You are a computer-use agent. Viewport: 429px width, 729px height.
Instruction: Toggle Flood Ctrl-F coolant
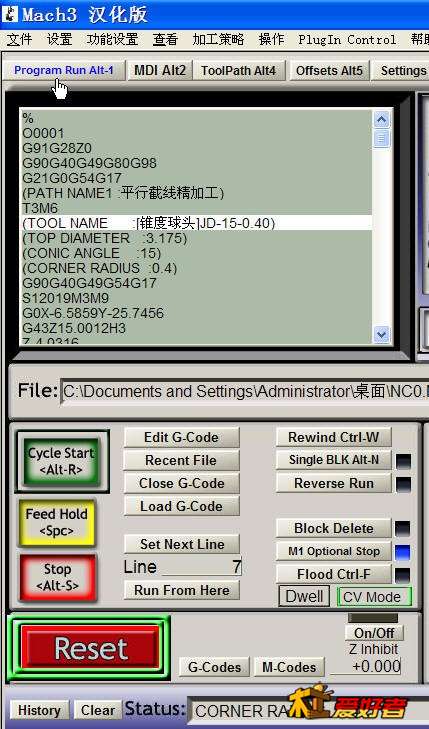334,574
